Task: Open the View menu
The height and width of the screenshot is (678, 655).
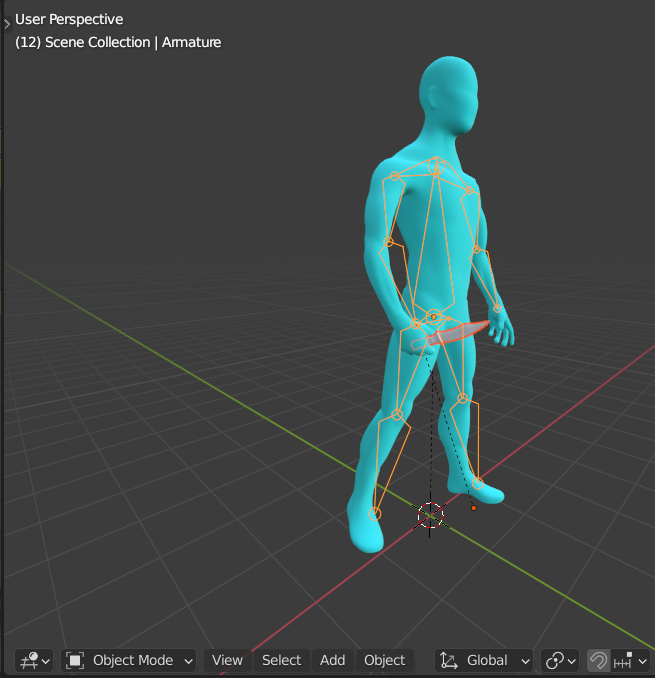Action: pyautogui.click(x=227, y=660)
